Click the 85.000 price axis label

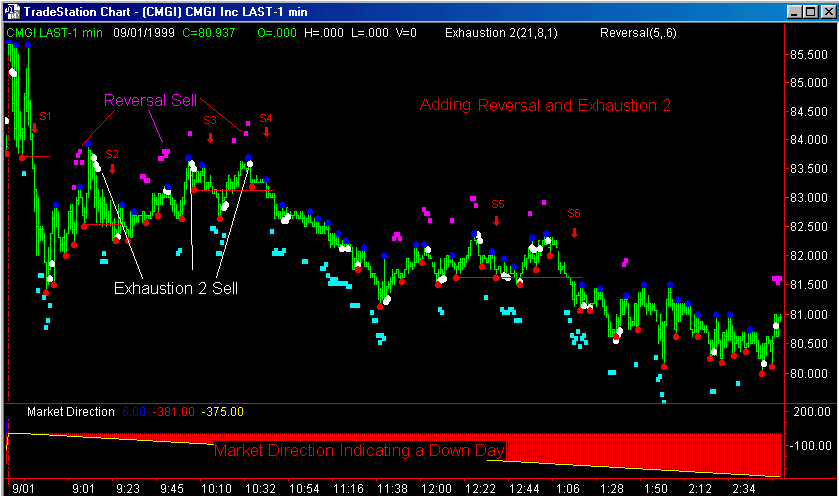pyautogui.click(x=809, y=83)
